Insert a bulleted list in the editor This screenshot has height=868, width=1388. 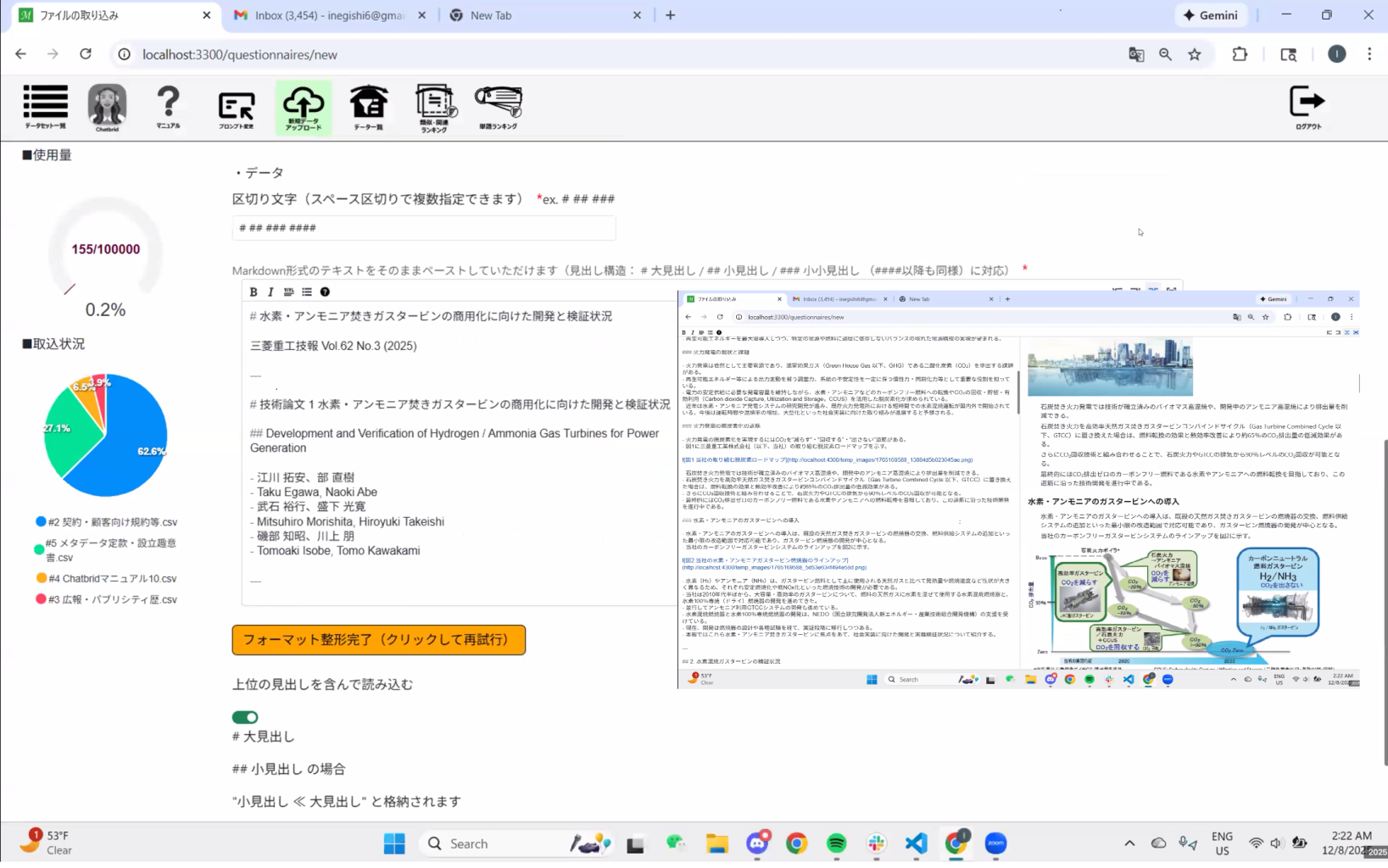(x=307, y=292)
